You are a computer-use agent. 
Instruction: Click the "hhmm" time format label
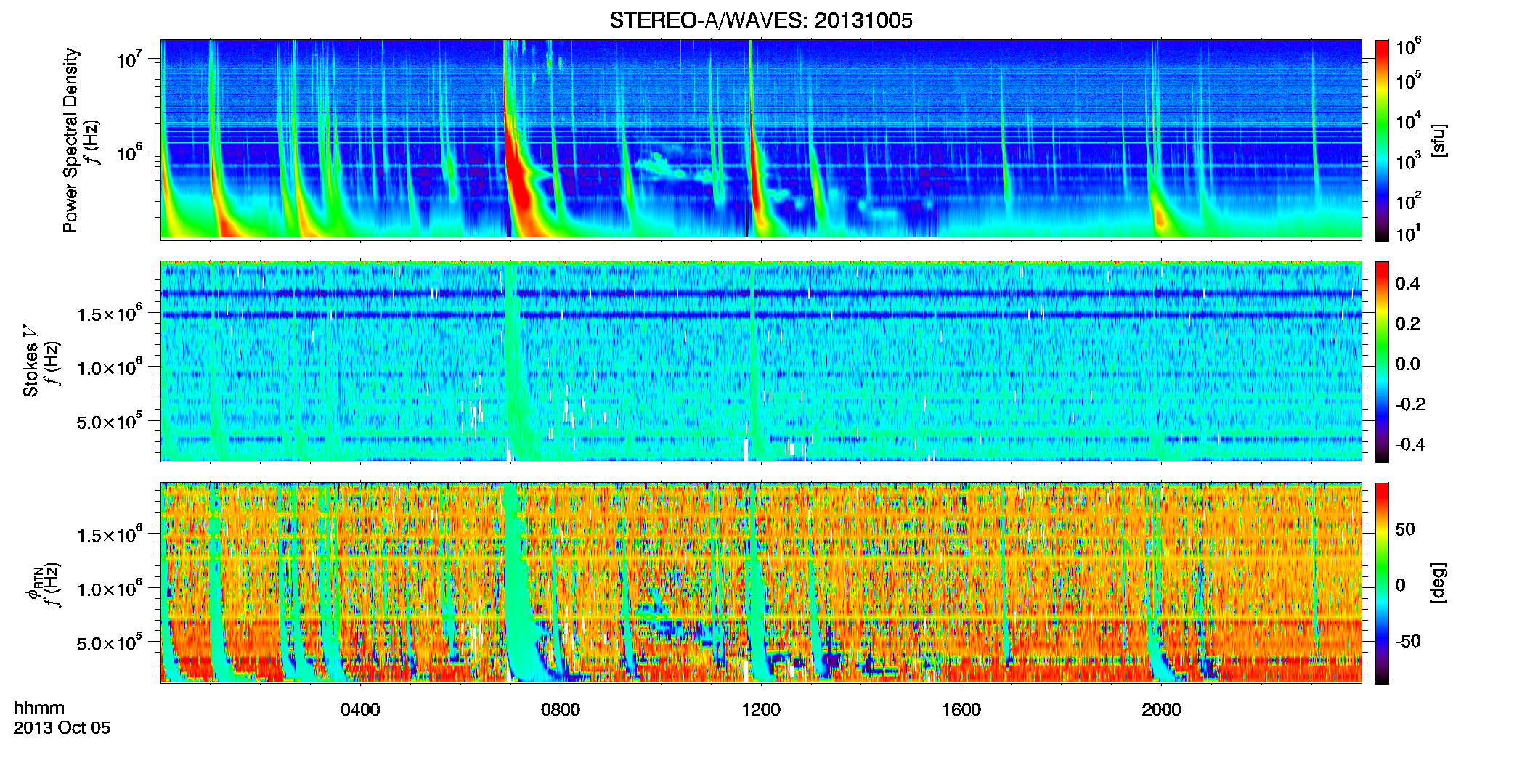pyautogui.click(x=39, y=708)
